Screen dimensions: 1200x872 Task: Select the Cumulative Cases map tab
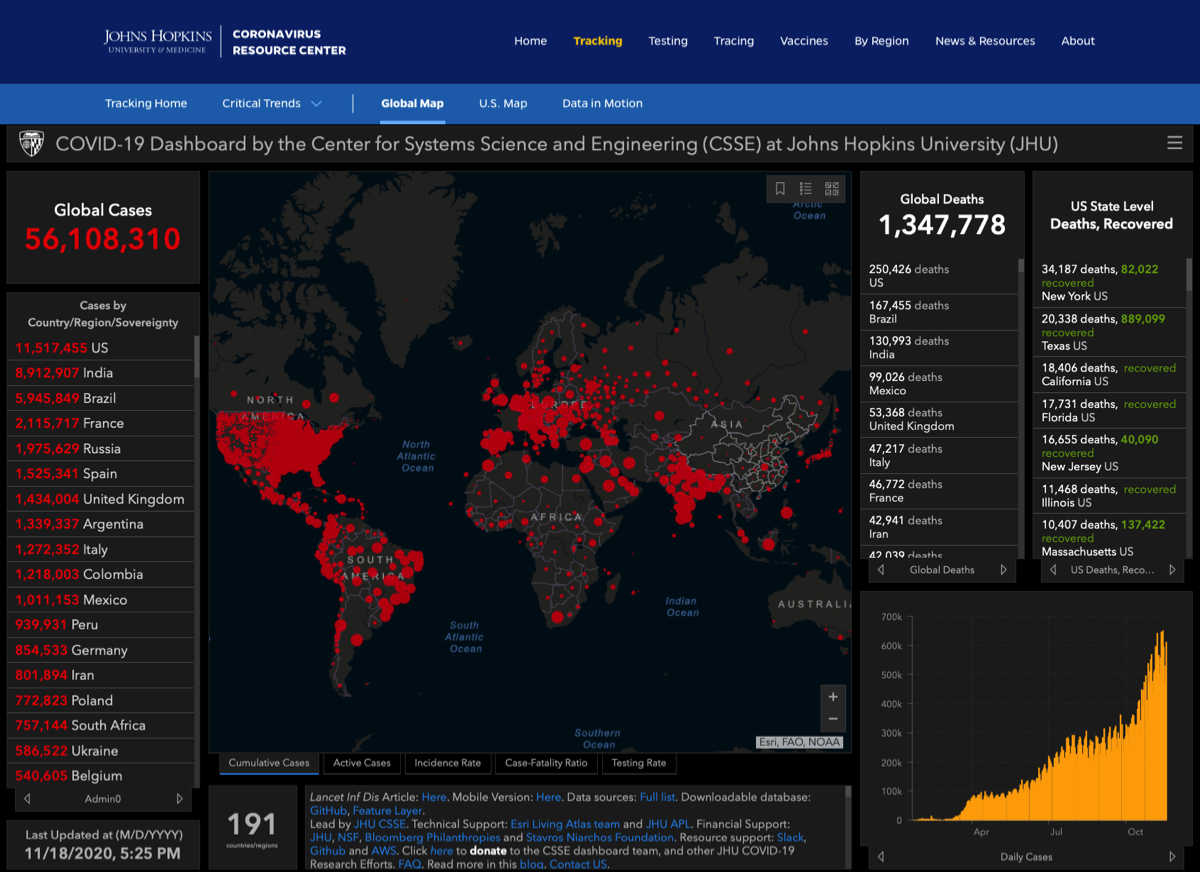269,763
